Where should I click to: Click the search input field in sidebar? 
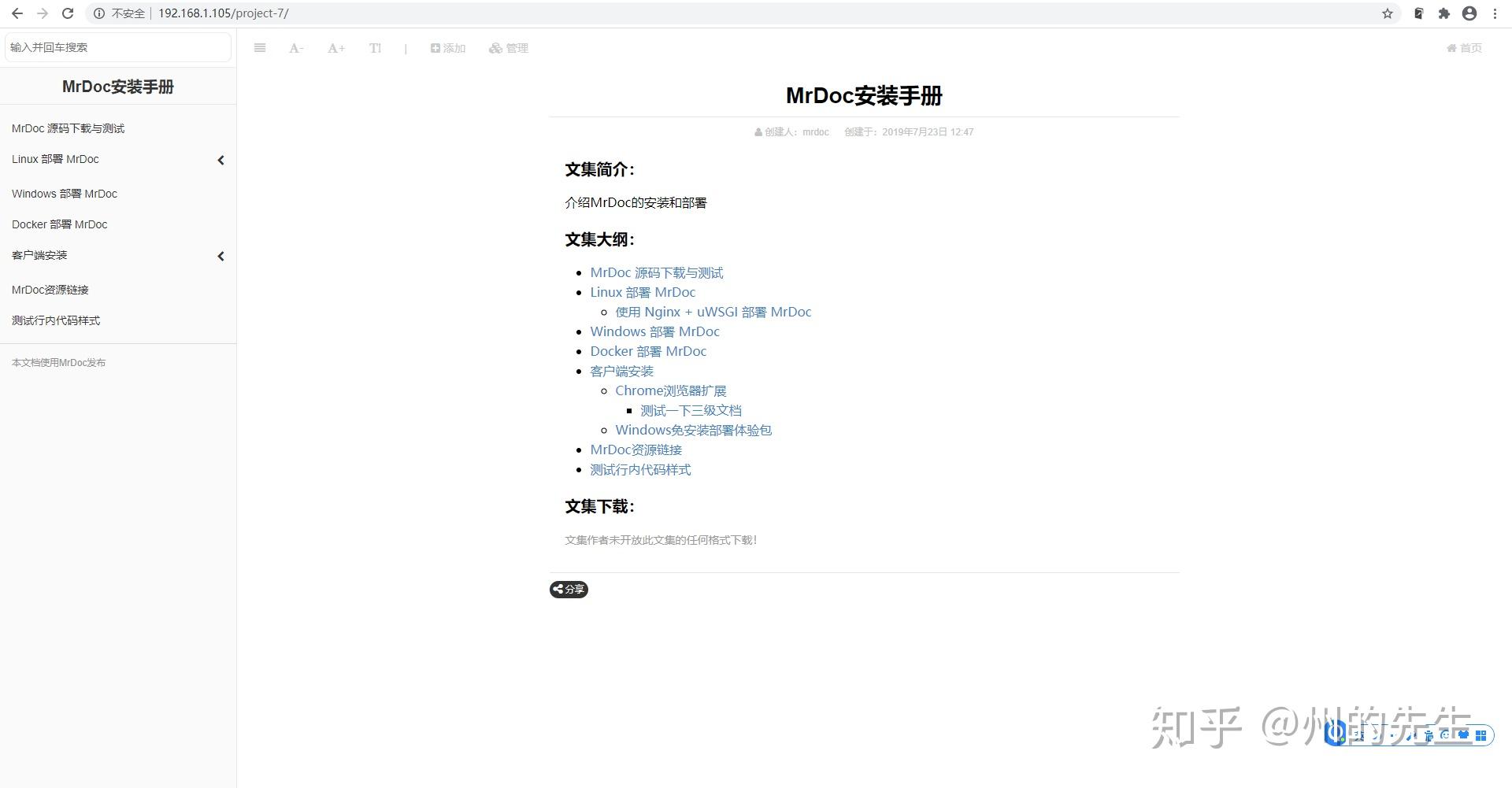pyautogui.click(x=117, y=47)
